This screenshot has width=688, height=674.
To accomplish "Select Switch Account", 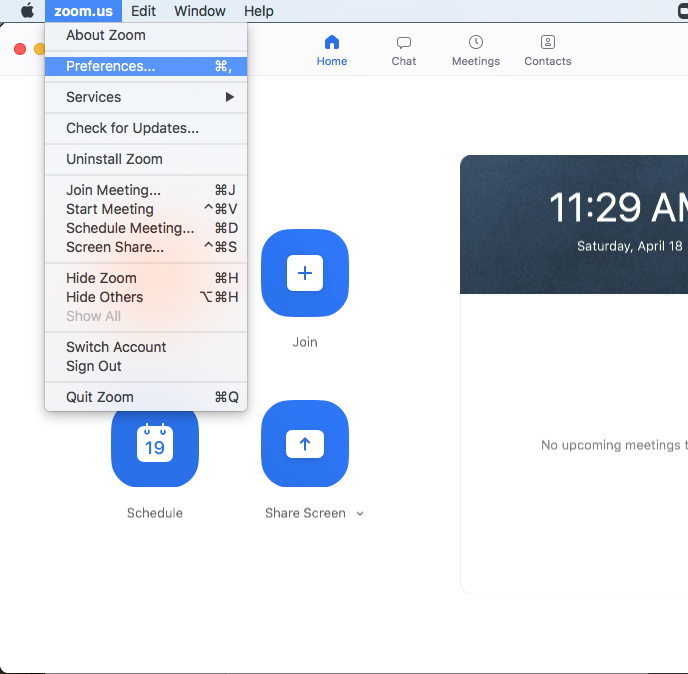I will click(146, 347).
